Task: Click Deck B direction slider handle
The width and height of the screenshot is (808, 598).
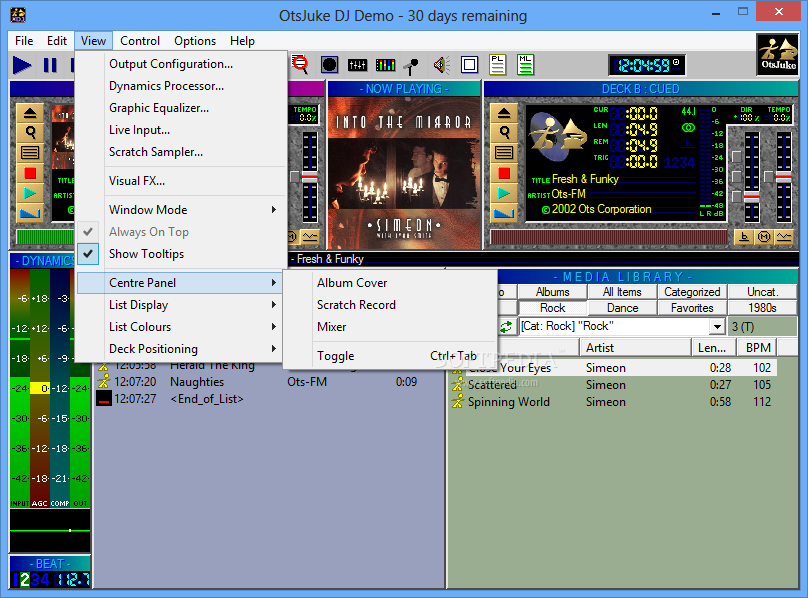Action: tap(752, 197)
